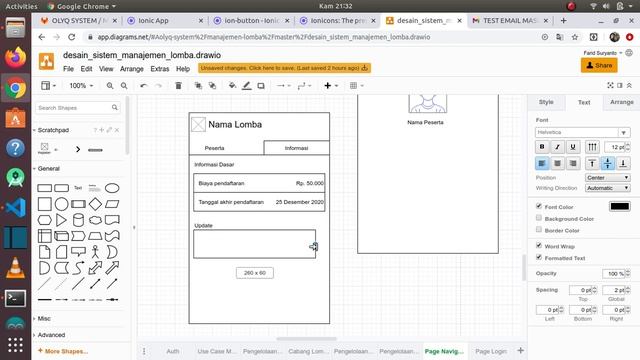Open the waypoints style dropdown

point(304,86)
